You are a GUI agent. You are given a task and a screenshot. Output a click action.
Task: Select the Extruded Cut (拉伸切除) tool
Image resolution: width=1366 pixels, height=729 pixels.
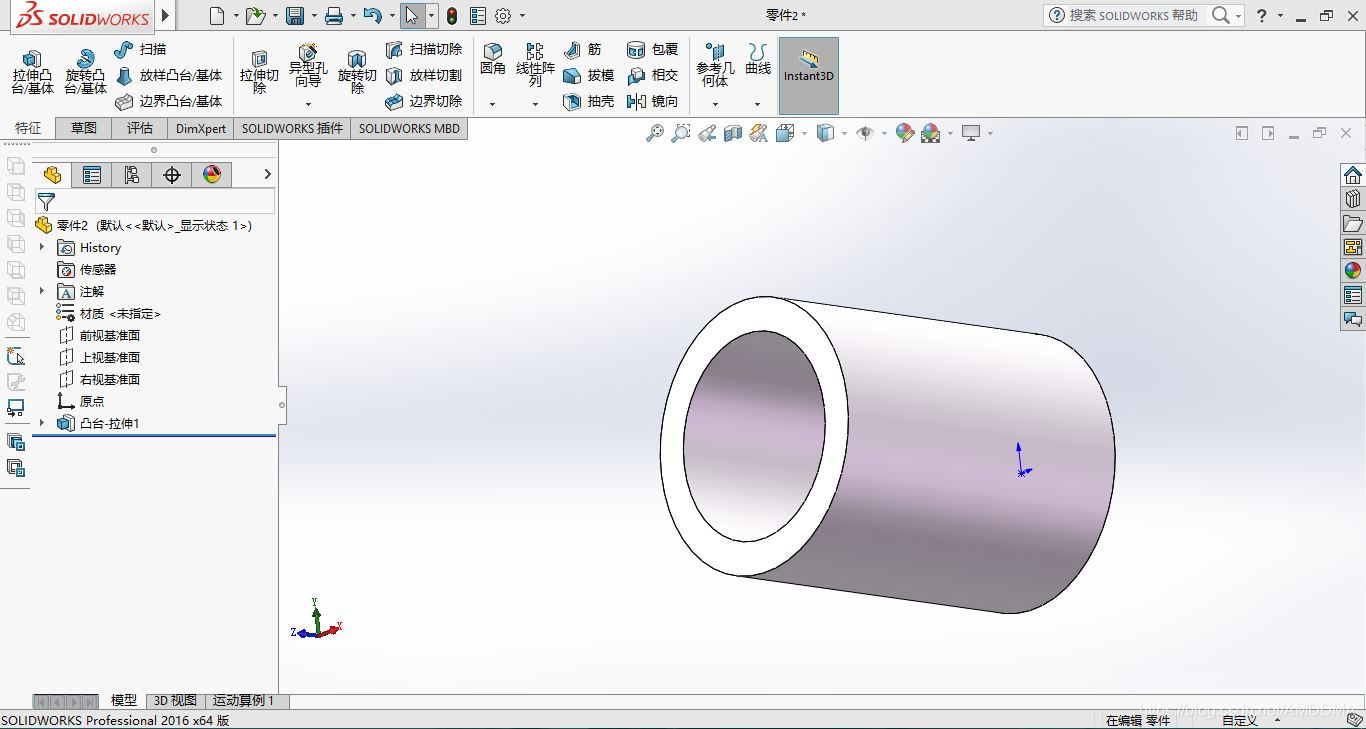[x=259, y=72]
